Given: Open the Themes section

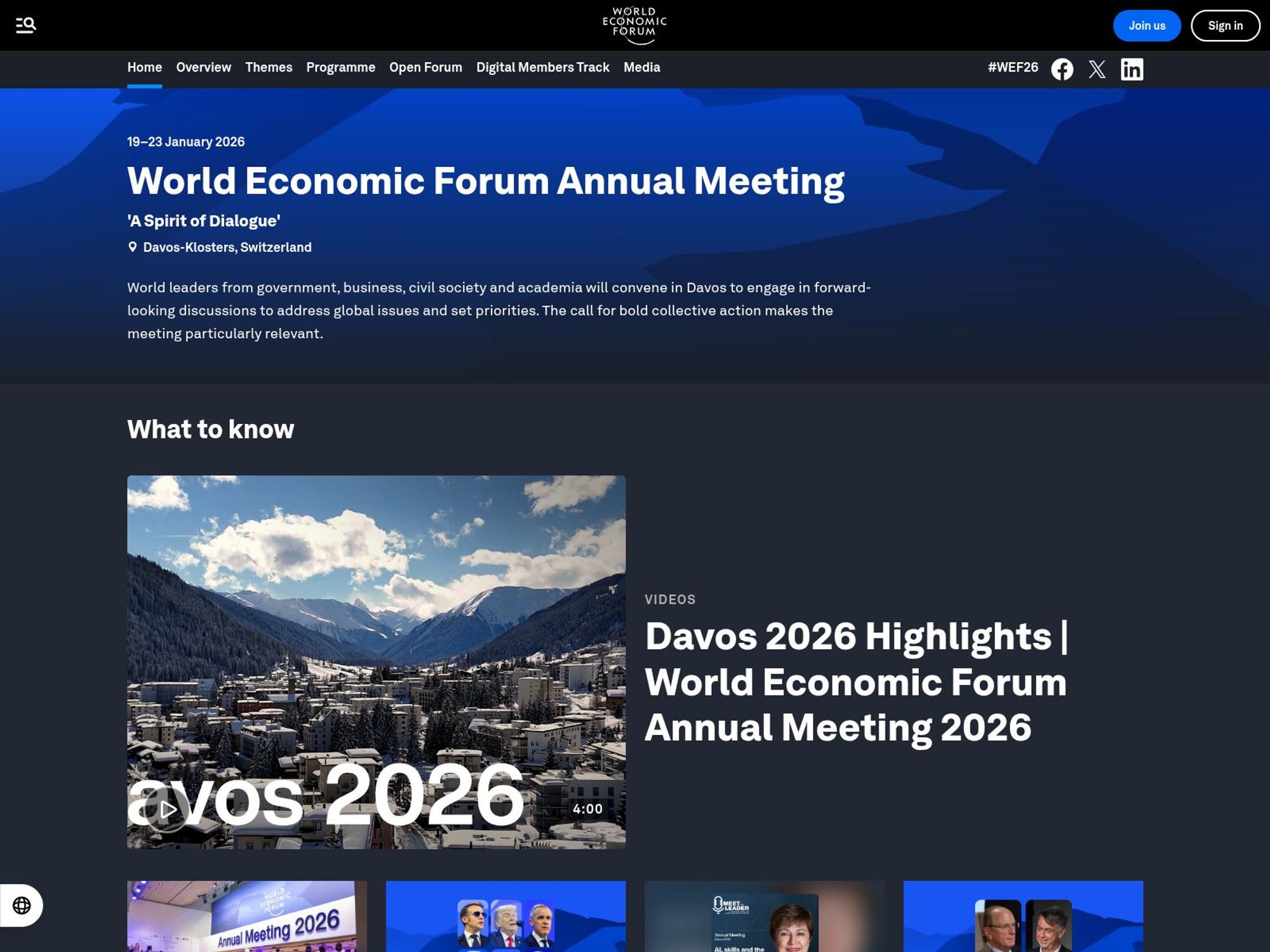Looking at the screenshot, I should click(269, 67).
